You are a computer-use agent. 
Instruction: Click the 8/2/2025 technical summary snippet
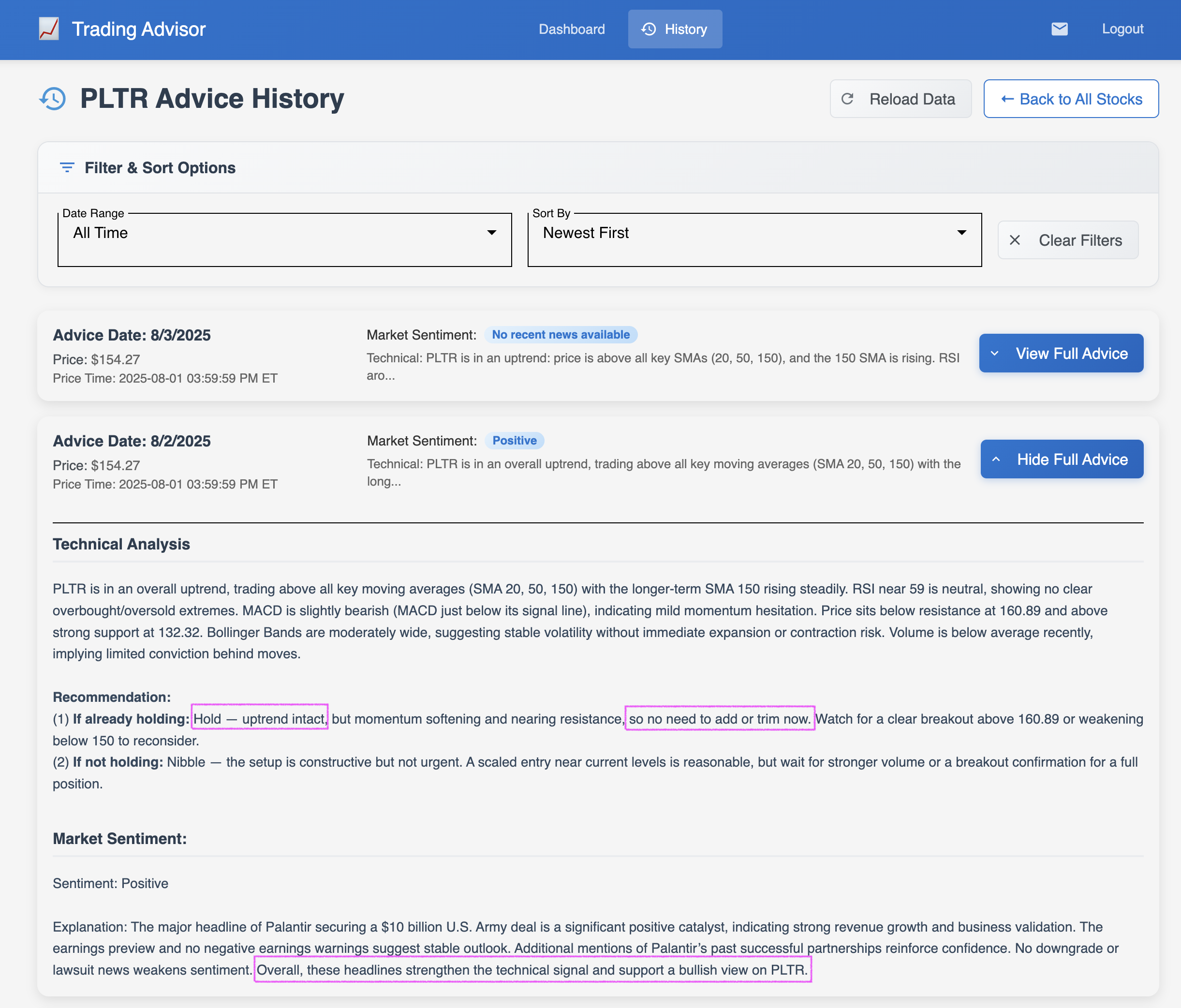[664, 473]
